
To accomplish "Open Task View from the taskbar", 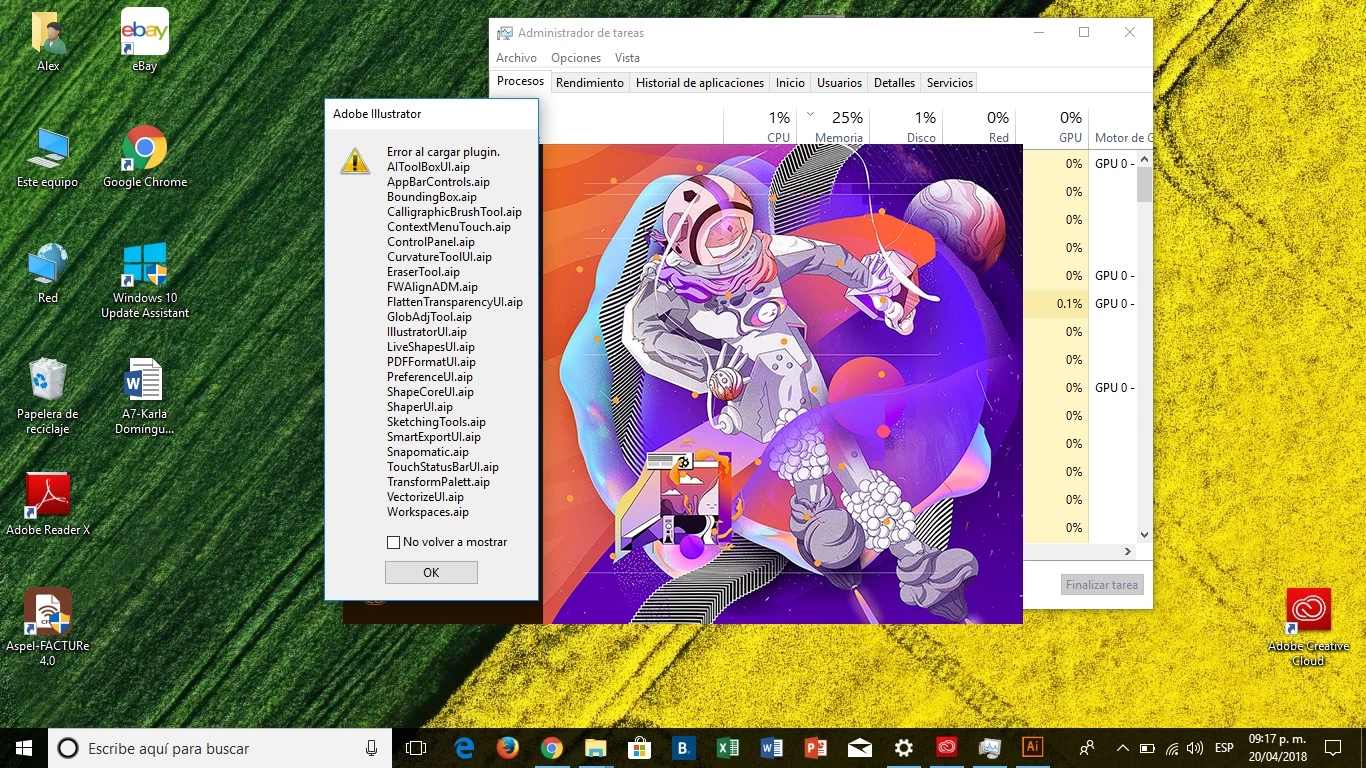I will (416, 748).
